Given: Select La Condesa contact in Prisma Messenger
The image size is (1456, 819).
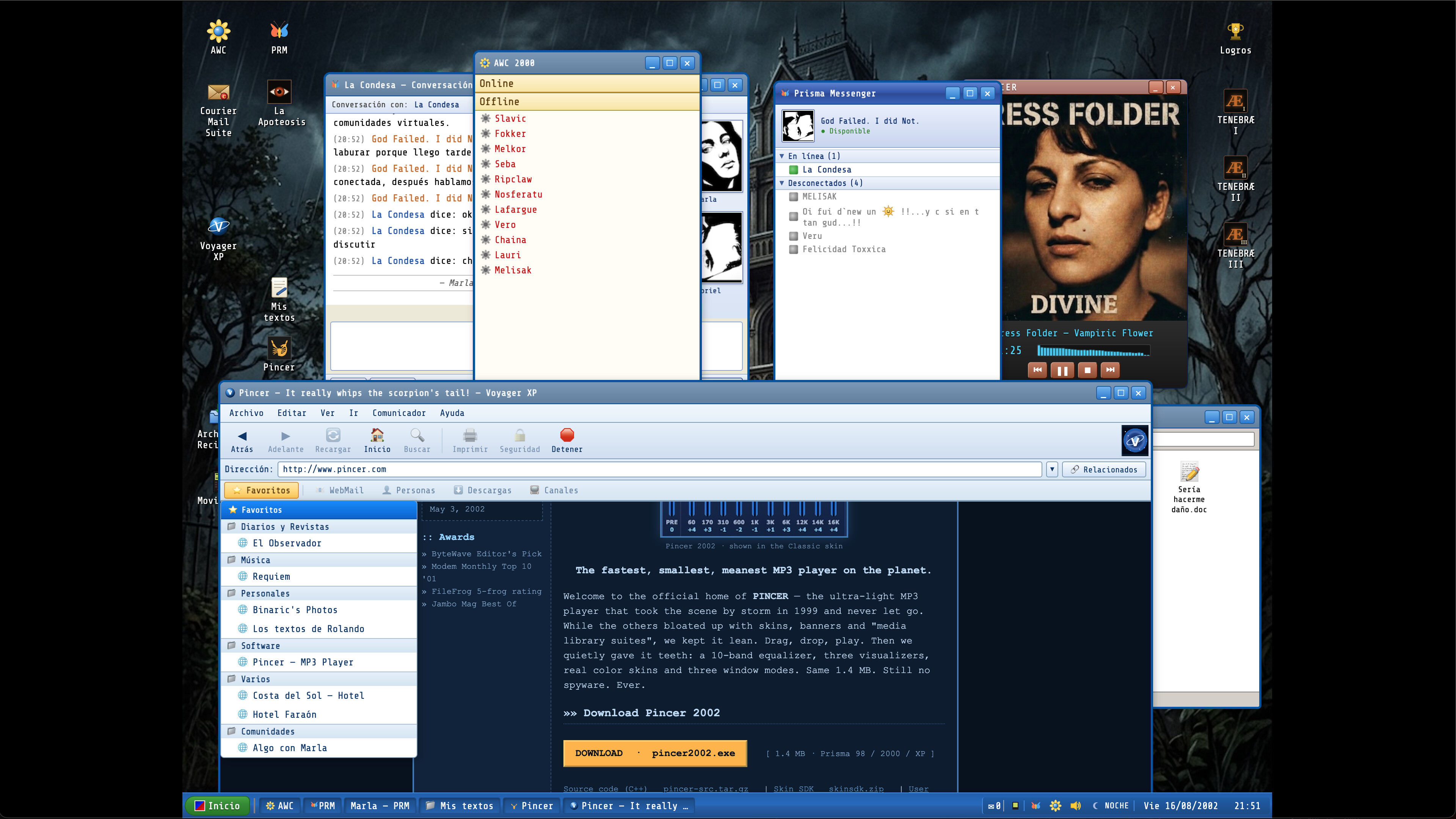Looking at the screenshot, I should tap(887, 169).
